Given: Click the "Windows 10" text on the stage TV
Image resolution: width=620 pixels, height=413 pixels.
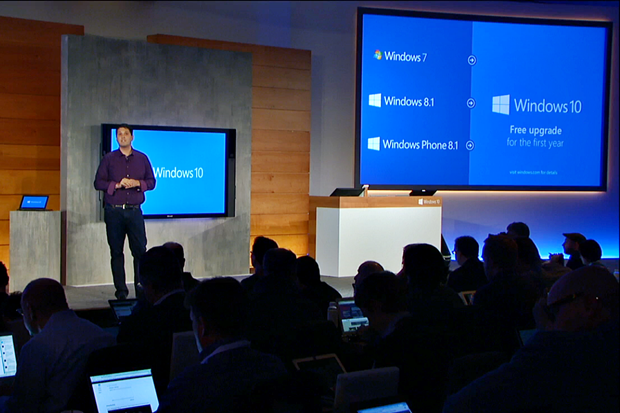Looking at the screenshot, I should coord(178,172).
